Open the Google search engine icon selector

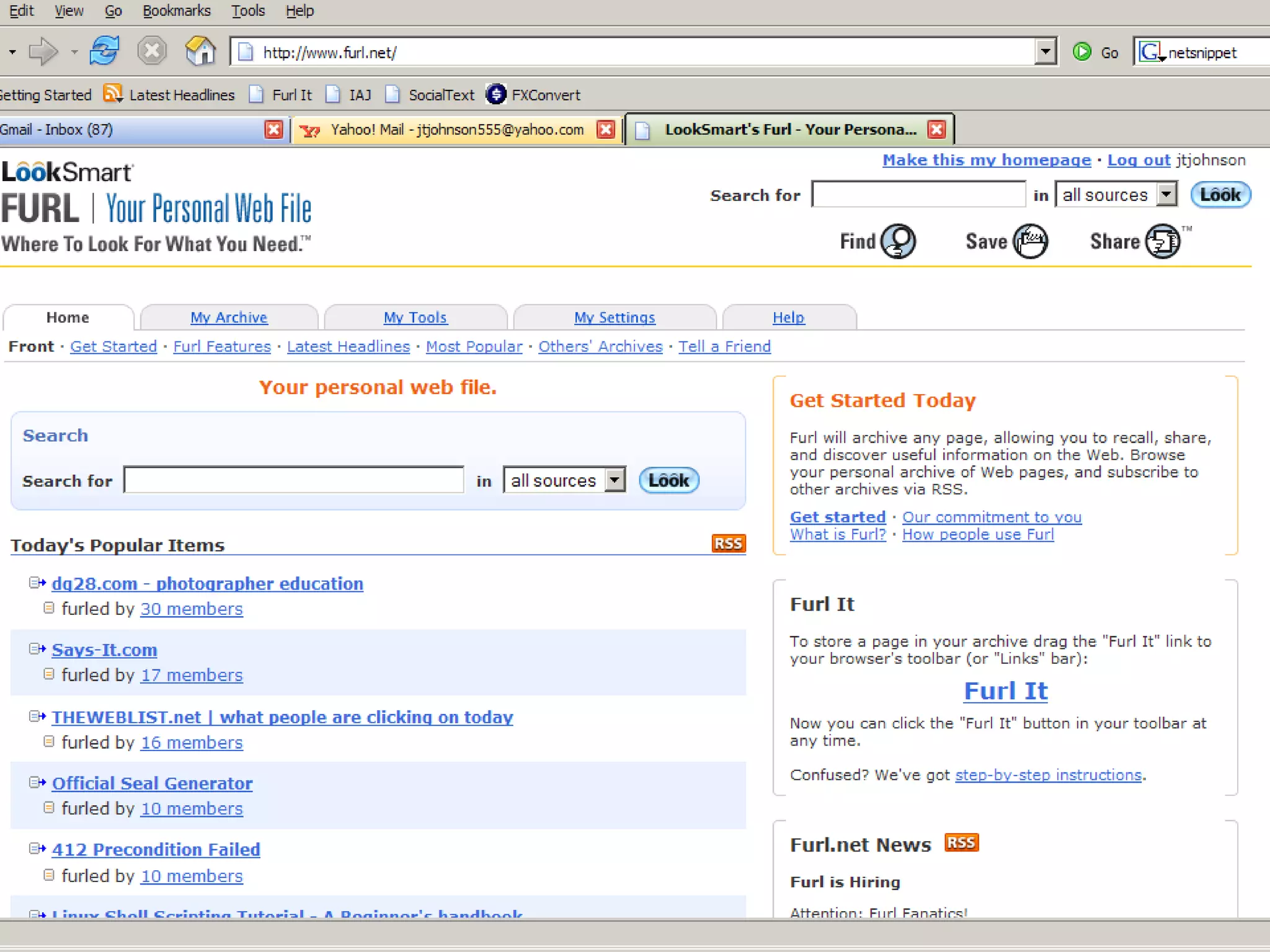click(x=1152, y=52)
